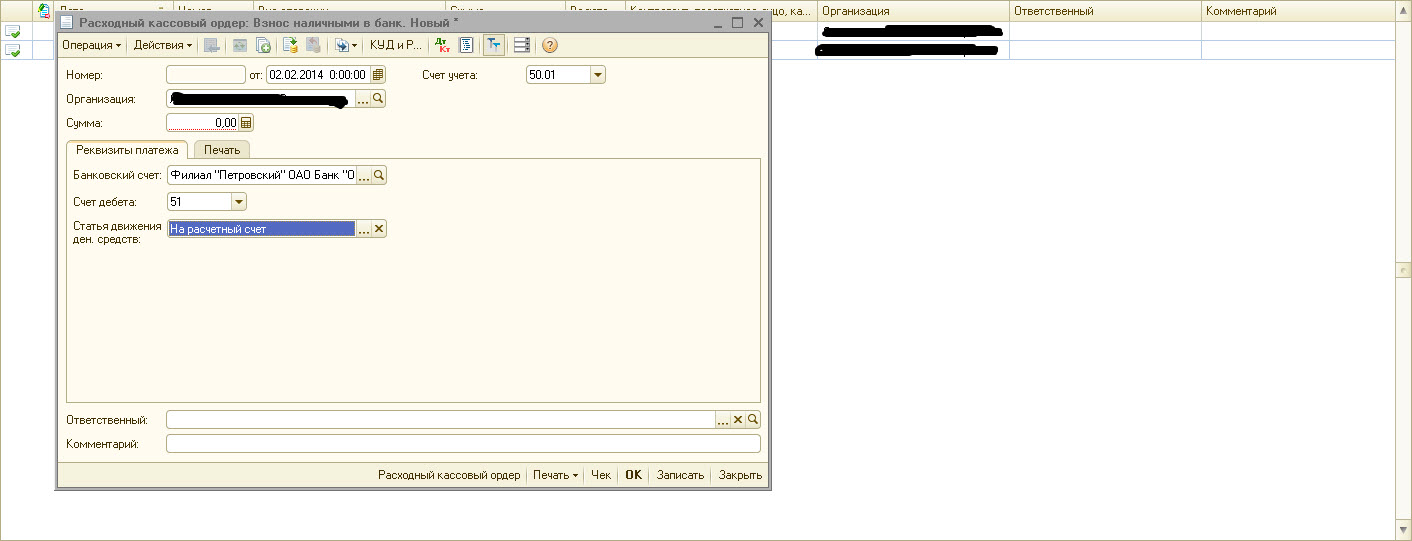The height and width of the screenshot is (541, 1412).
Task: Open the Операция menu
Action: [91, 45]
